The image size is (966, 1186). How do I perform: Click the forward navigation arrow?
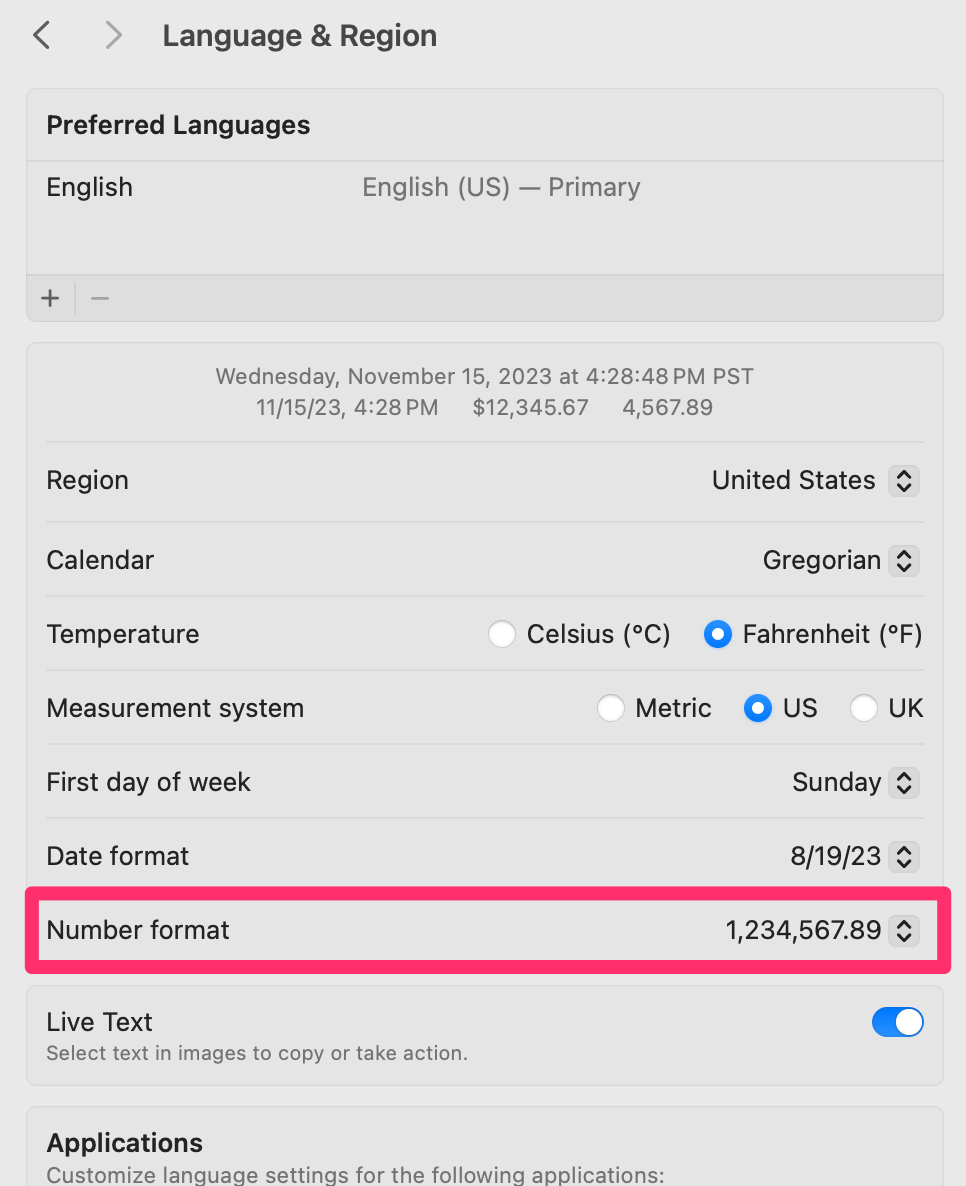point(112,35)
